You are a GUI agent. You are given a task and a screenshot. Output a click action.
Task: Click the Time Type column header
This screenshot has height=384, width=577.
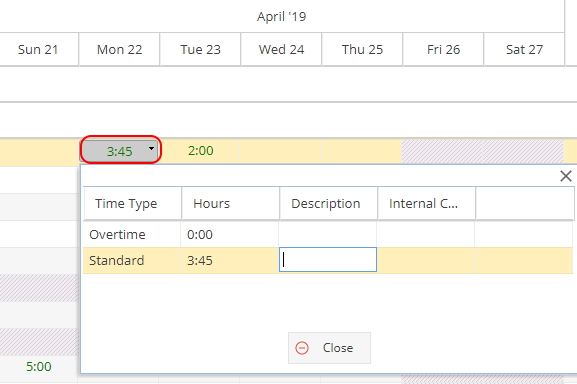pyautogui.click(x=132, y=203)
